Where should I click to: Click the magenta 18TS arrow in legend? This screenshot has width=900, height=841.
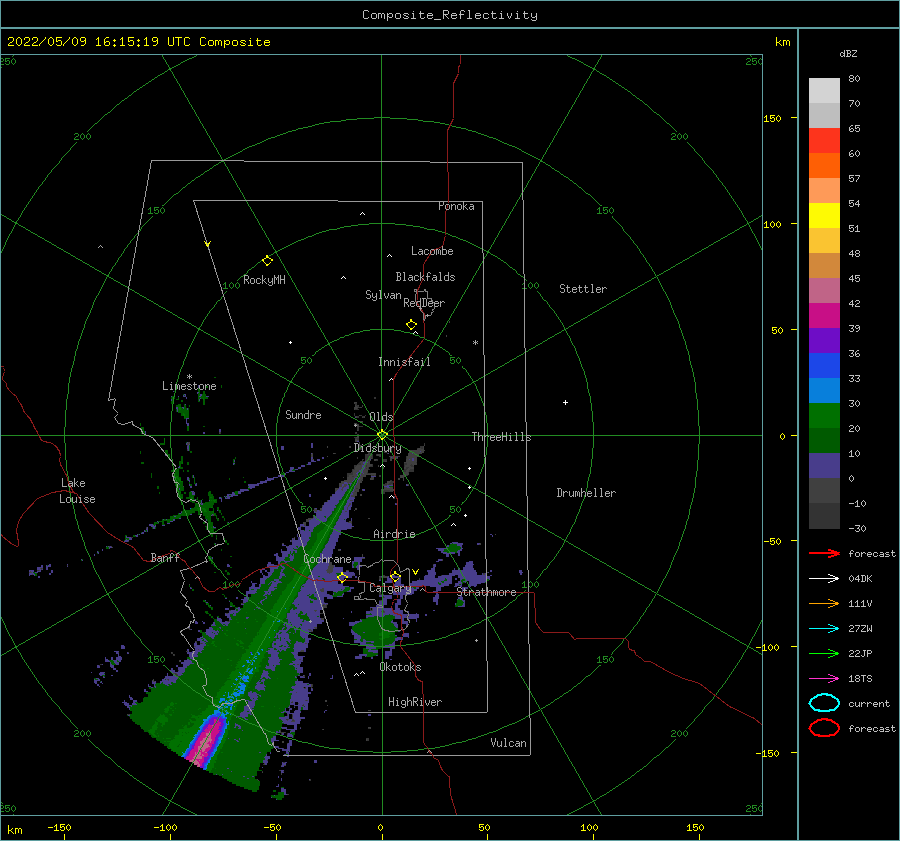coord(824,679)
